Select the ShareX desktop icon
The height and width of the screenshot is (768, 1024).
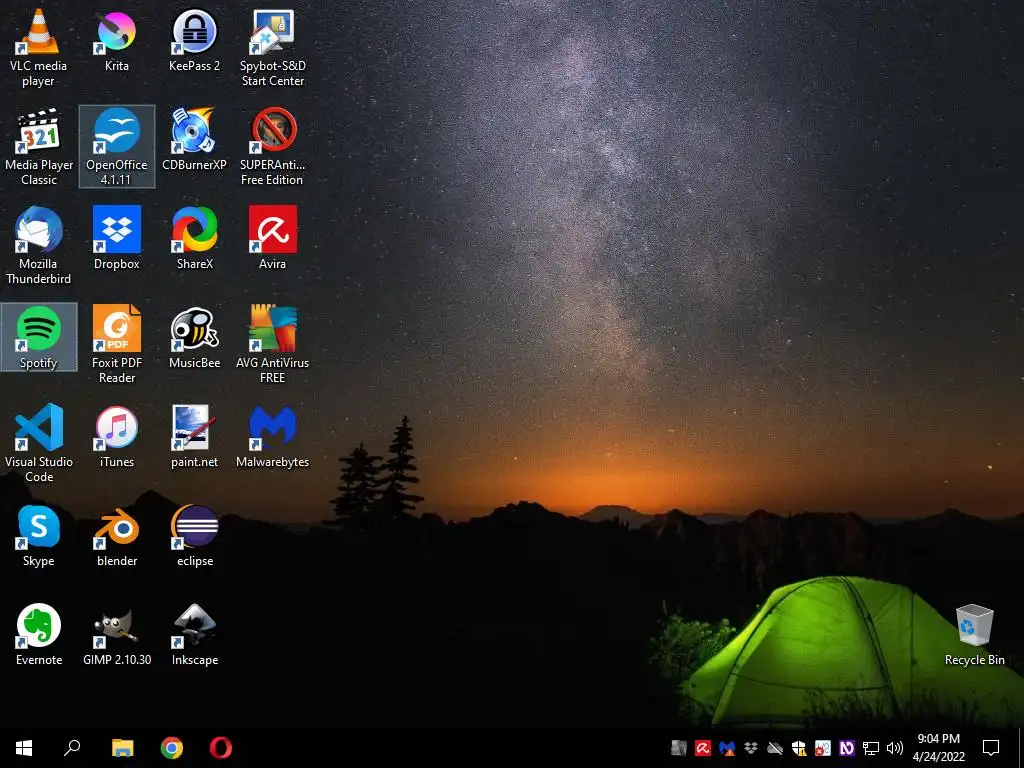pos(194,238)
